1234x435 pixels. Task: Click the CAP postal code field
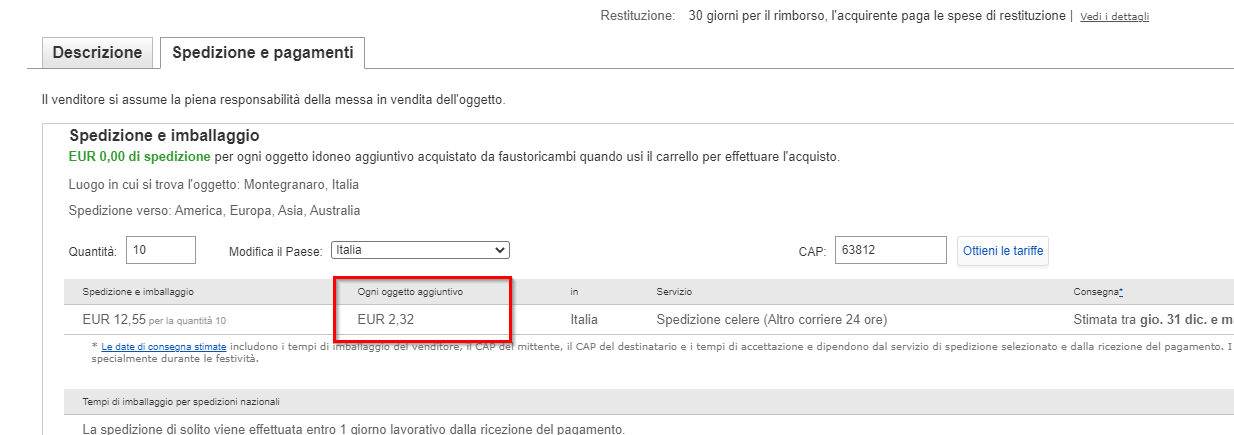[x=891, y=250]
